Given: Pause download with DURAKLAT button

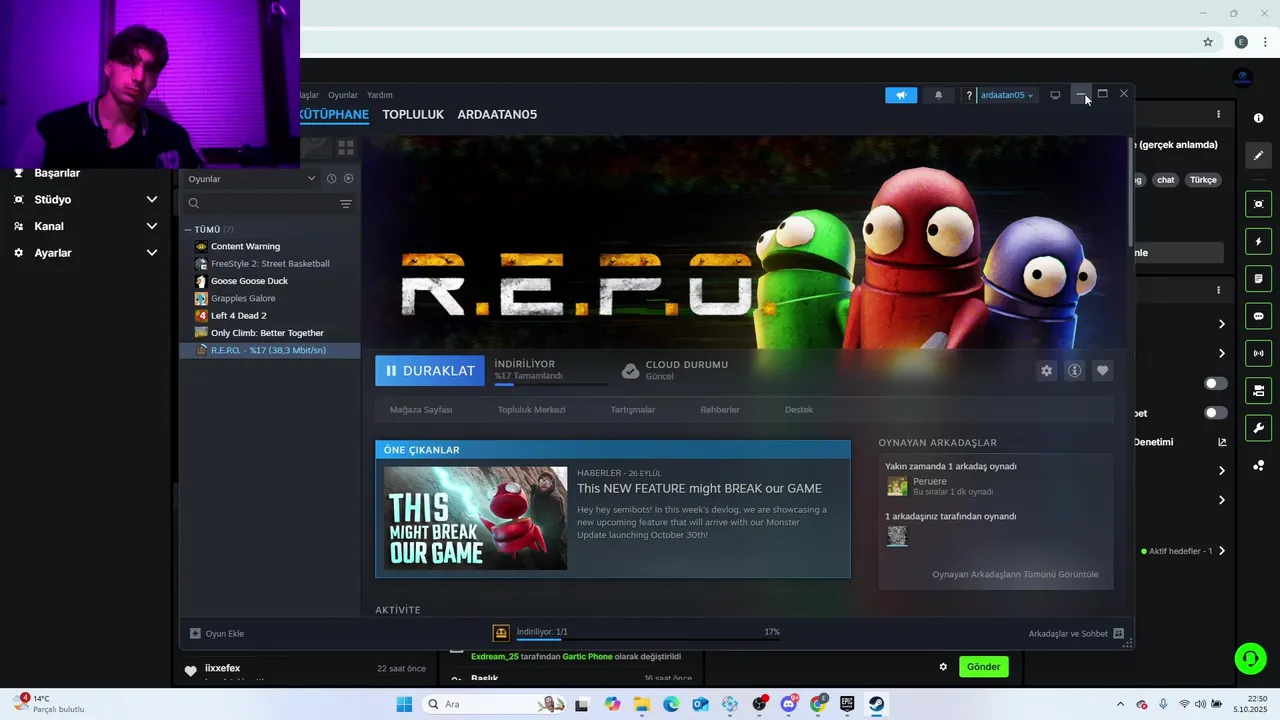Looking at the screenshot, I should pyautogui.click(x=430, y=371).
